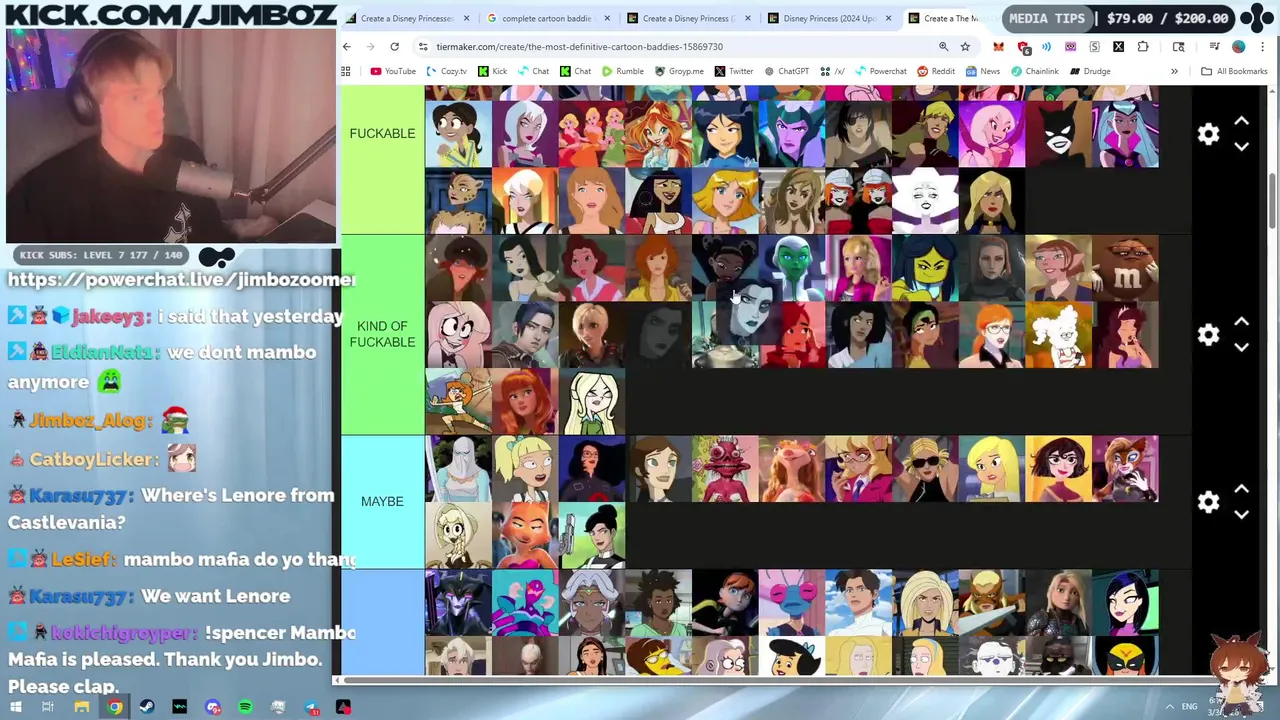Open Rumble bookmark
1280x720 pixels.
point(622,71)
